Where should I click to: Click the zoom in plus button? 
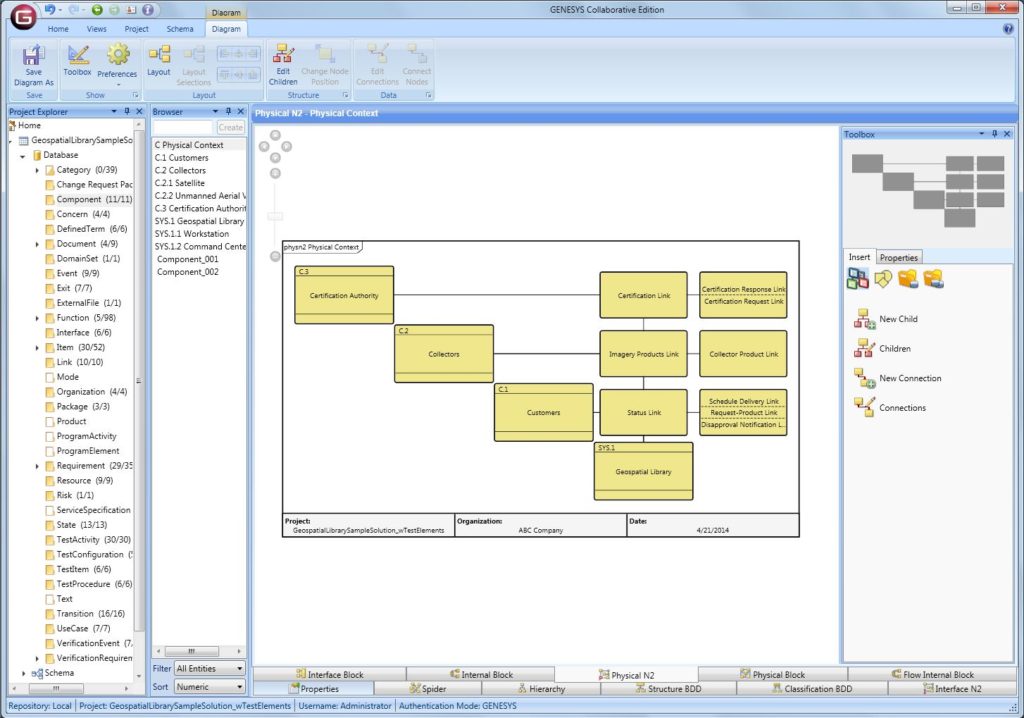coord(276,173)
